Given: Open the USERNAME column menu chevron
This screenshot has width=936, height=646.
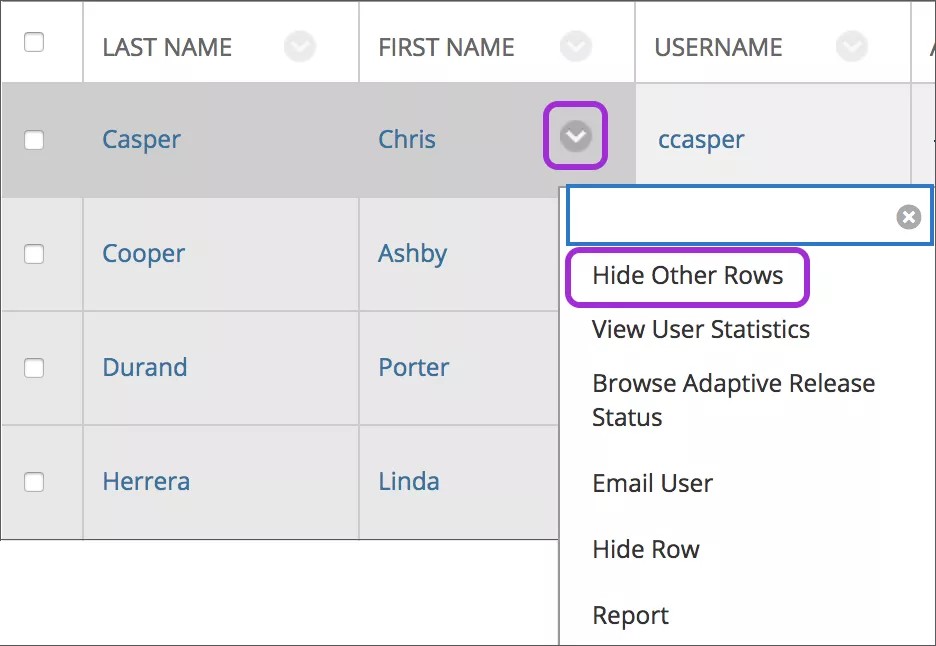Looking at the screenshot, I should [852, 46].
